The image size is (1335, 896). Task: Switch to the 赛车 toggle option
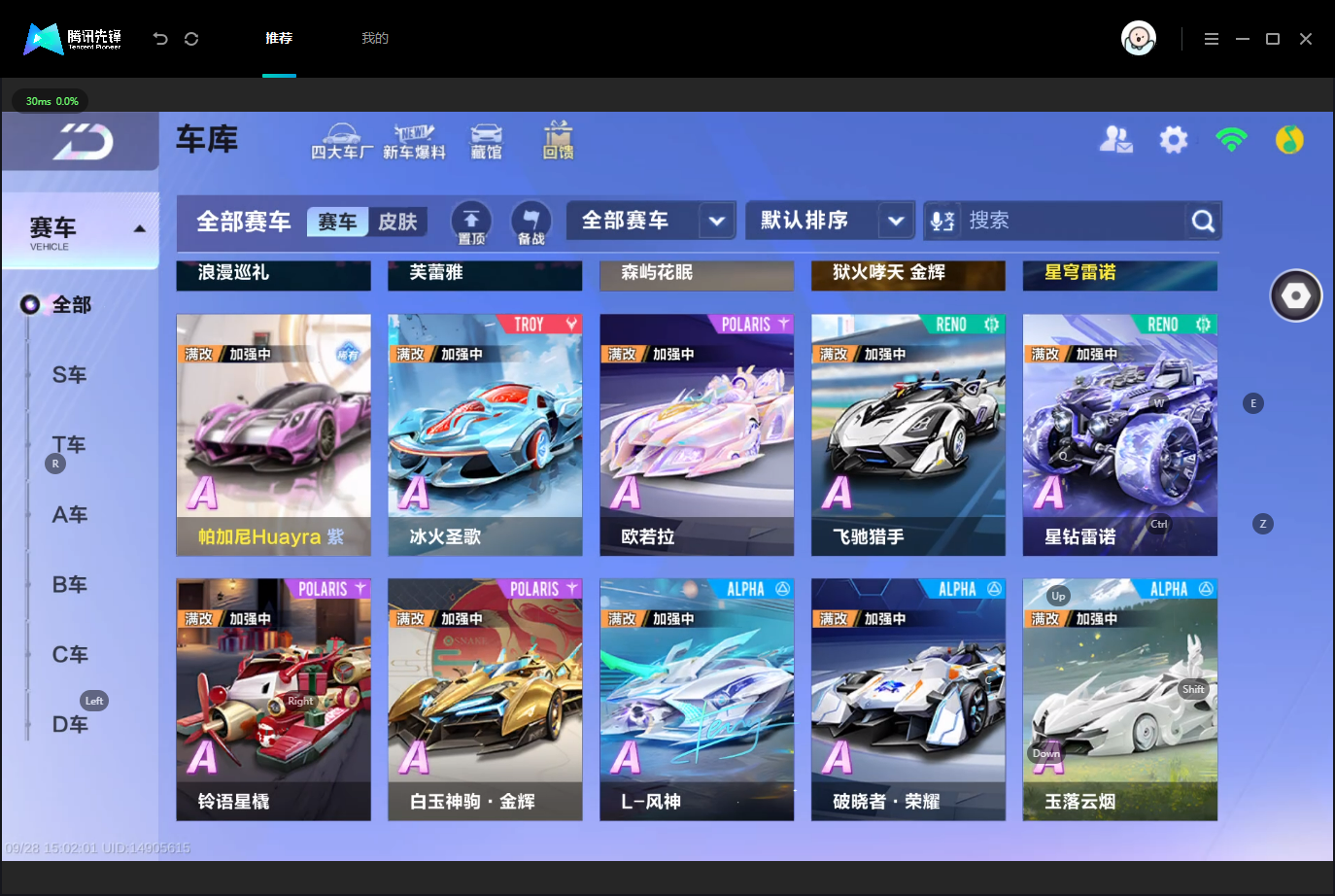(338, 222)
